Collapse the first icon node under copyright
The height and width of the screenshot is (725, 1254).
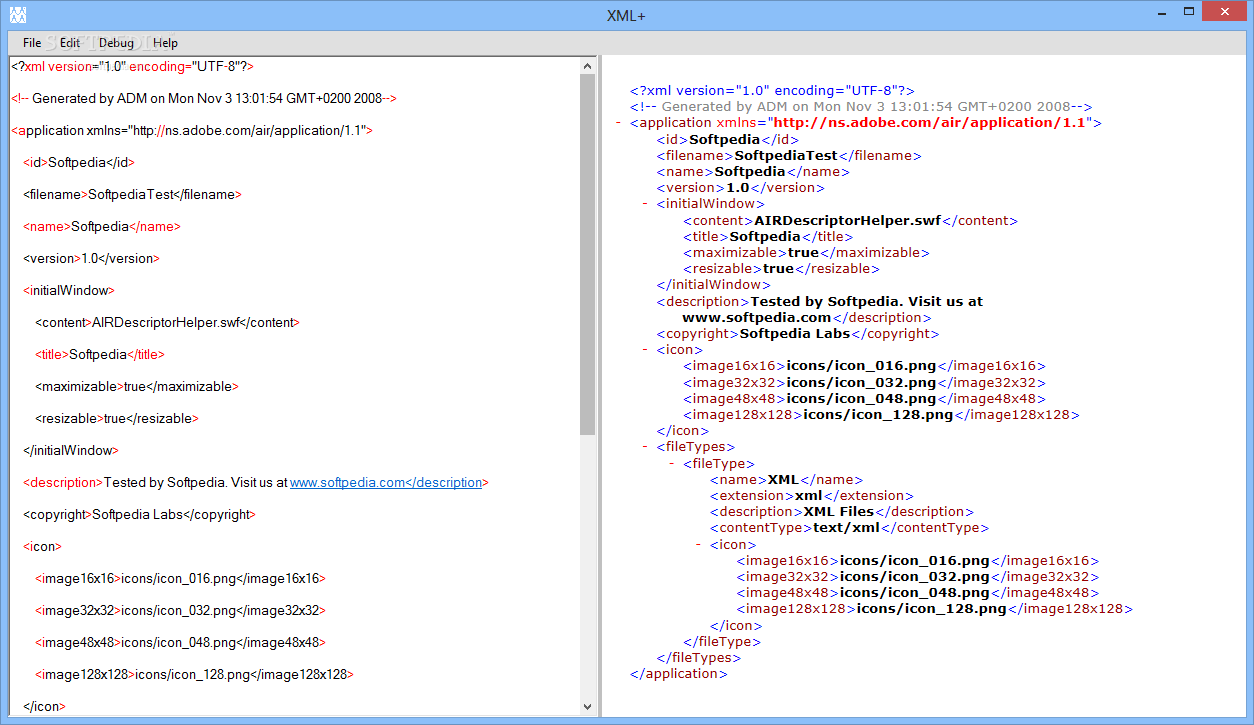pyautogui.click(x=646, y=350)
